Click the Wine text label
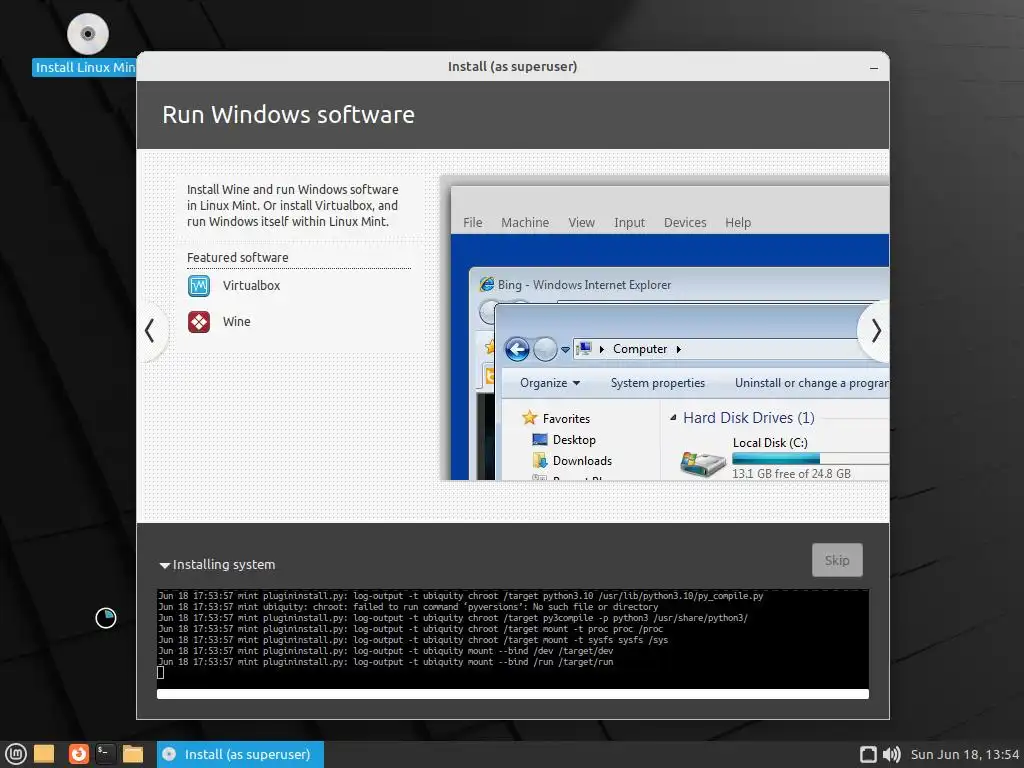 tap(236, 322)
